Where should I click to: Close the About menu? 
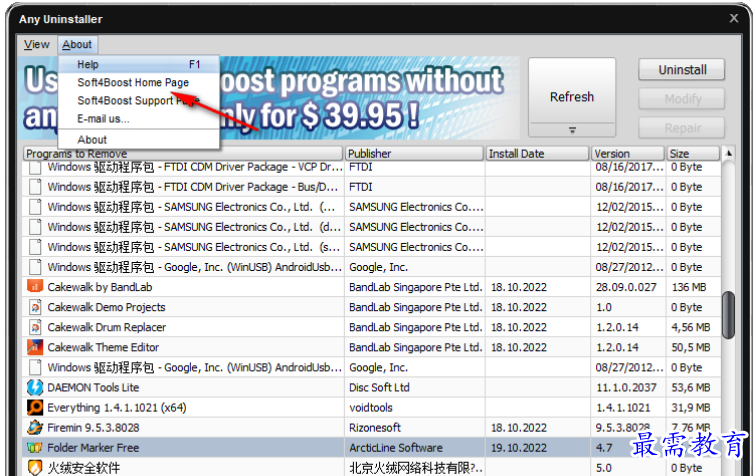(77, 45)
